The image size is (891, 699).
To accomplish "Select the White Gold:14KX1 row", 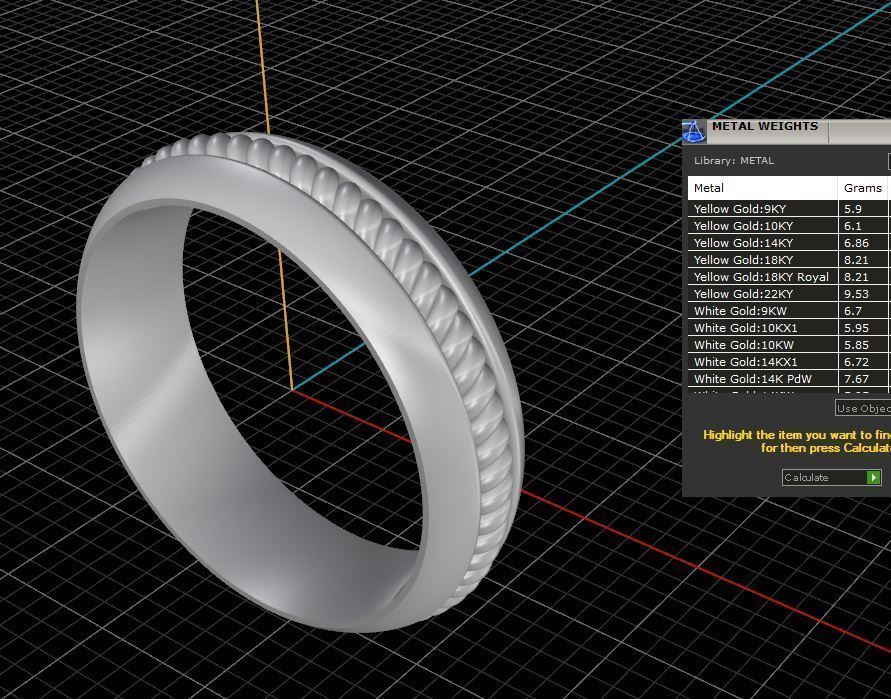I will pos(789,362).
